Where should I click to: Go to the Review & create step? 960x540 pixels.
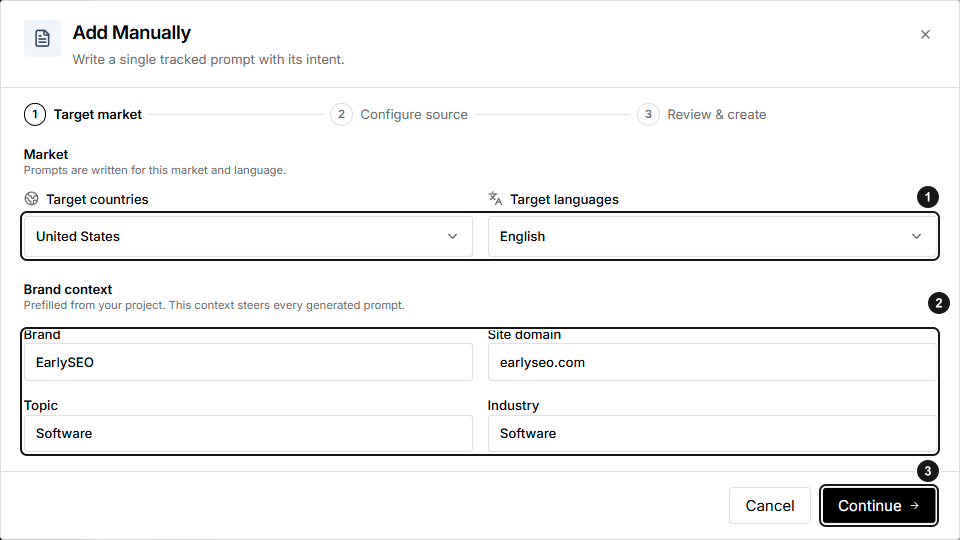coord(702,114)
